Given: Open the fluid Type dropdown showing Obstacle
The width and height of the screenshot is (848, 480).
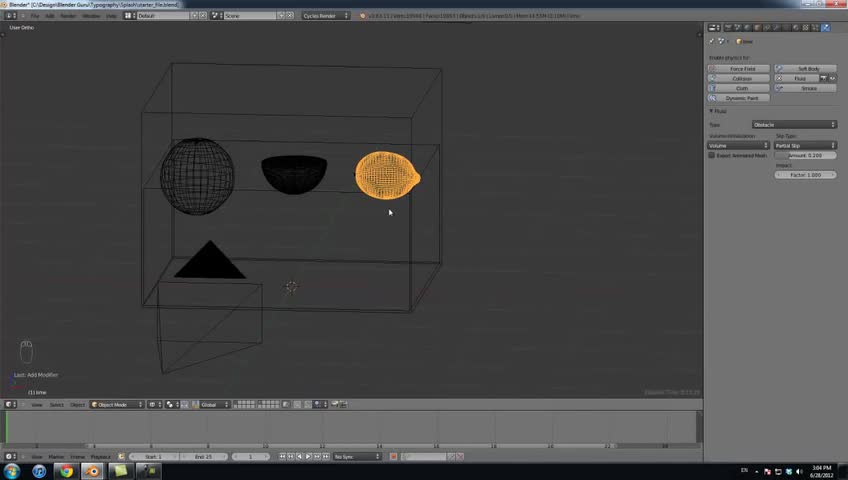Looking at the screenshot, I should [x=794, y=124].
